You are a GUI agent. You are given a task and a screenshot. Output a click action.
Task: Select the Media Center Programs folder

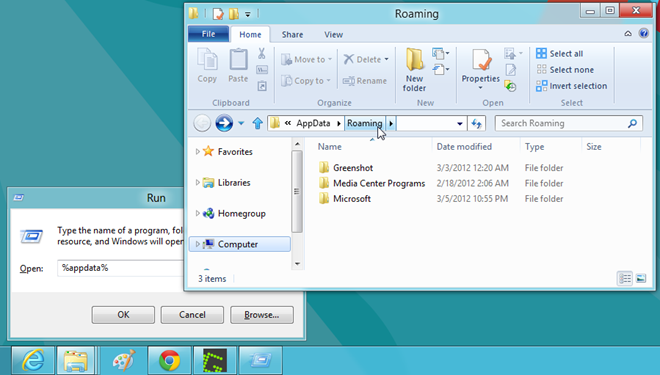(379, 184)
